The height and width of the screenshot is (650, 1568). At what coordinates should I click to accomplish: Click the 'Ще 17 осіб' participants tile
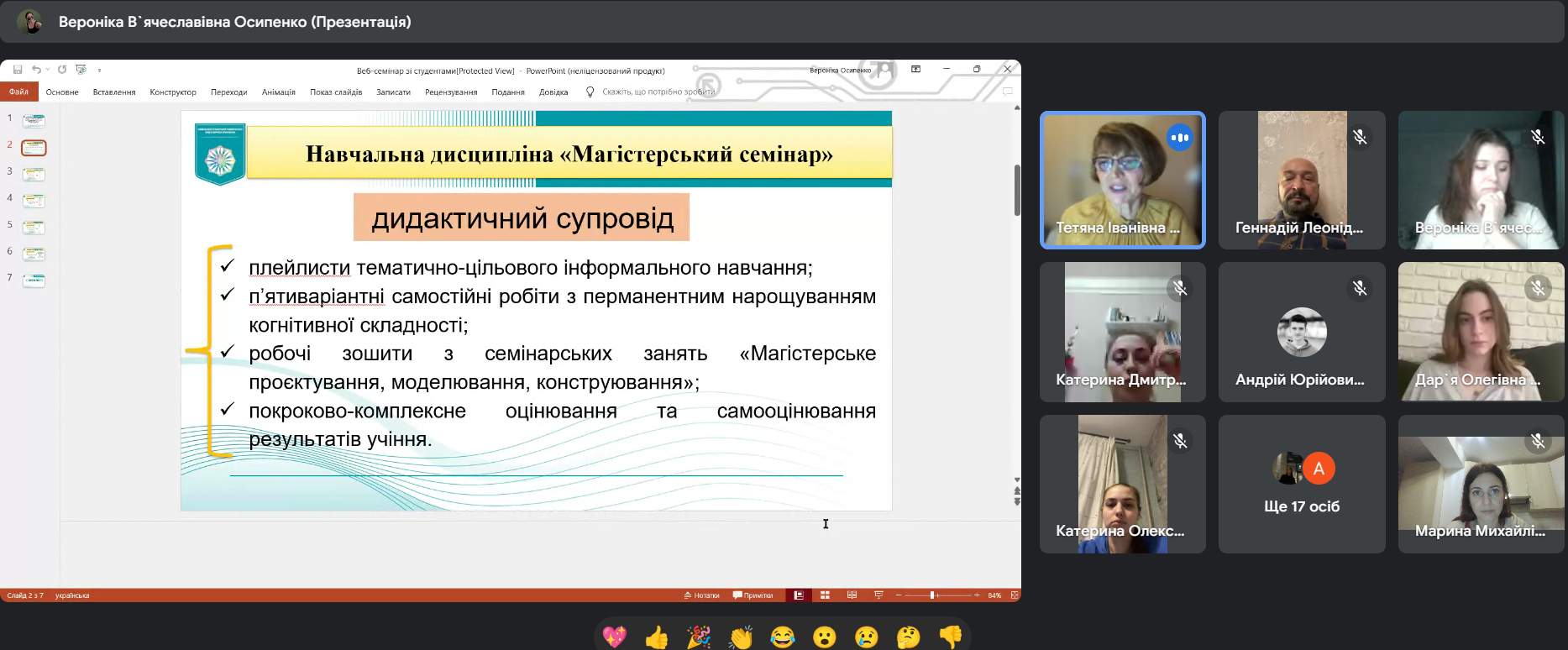point(1301,484)
